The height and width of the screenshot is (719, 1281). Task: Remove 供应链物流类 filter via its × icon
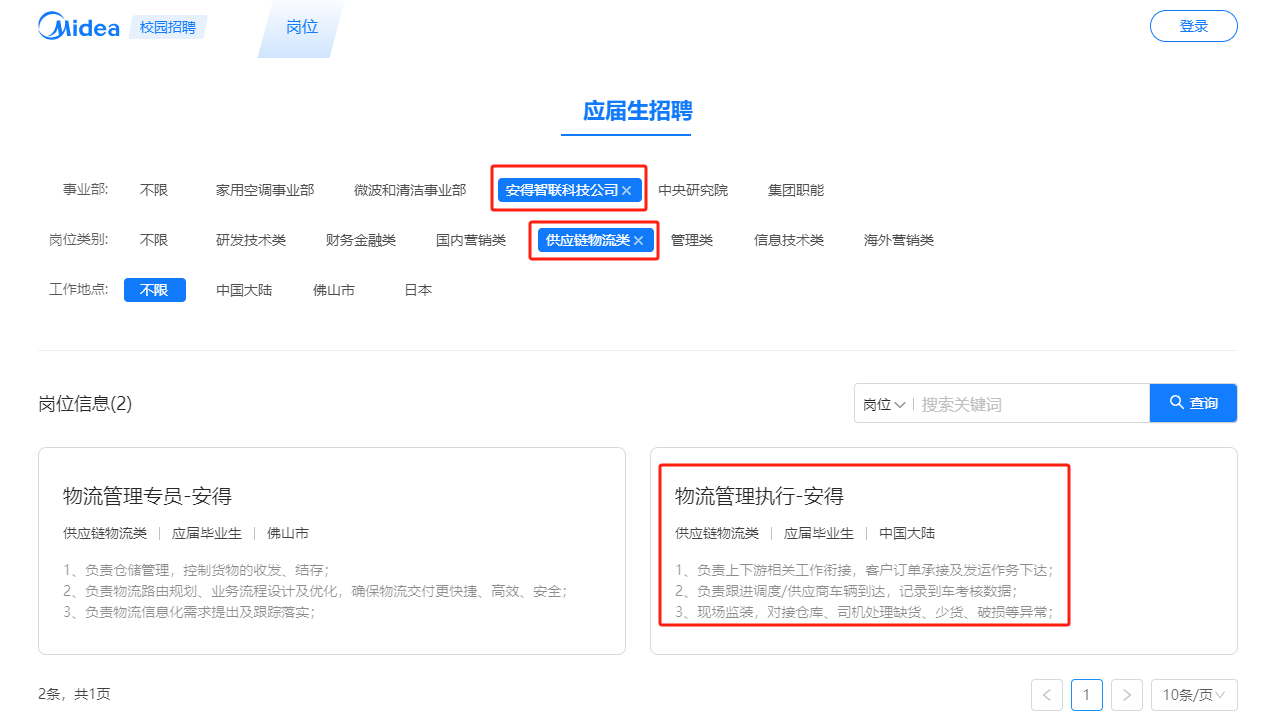coord(639,240)
